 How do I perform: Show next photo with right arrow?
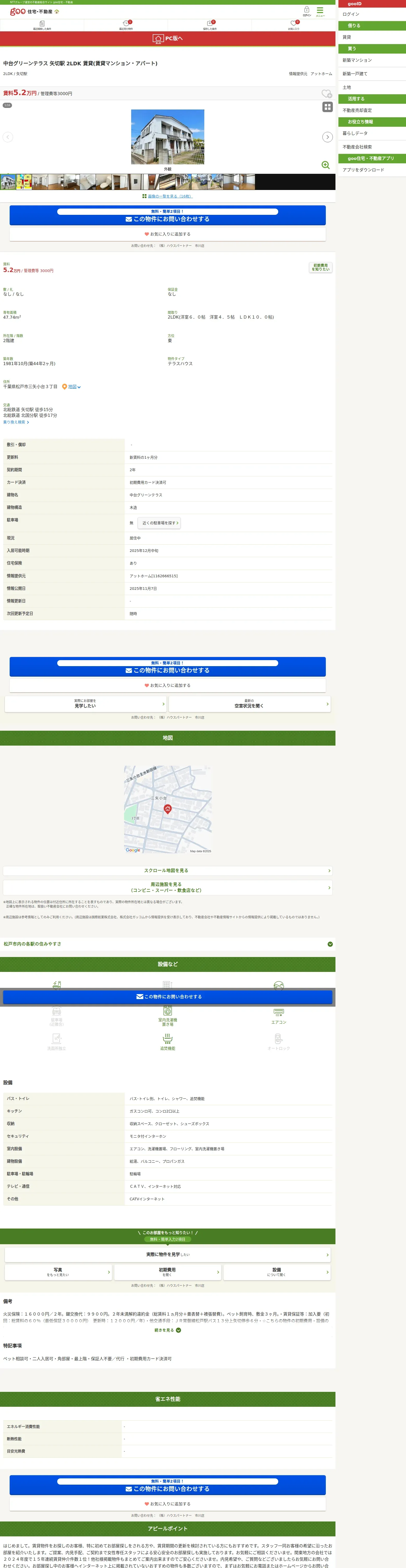(327, 137)
